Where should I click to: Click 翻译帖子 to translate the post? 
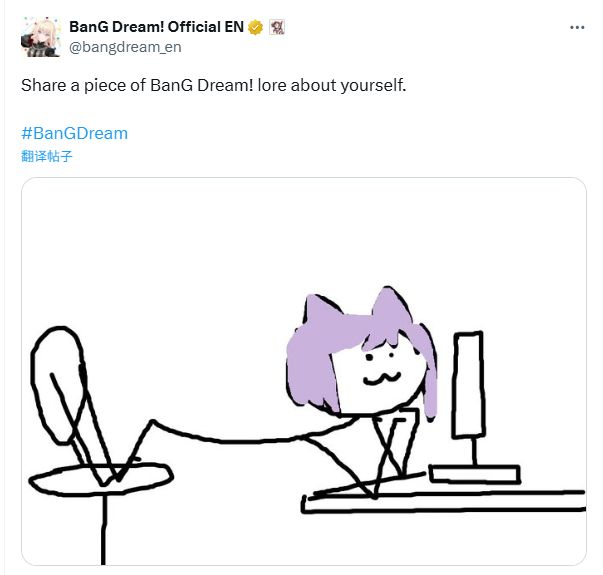click(x=47, y=157)
